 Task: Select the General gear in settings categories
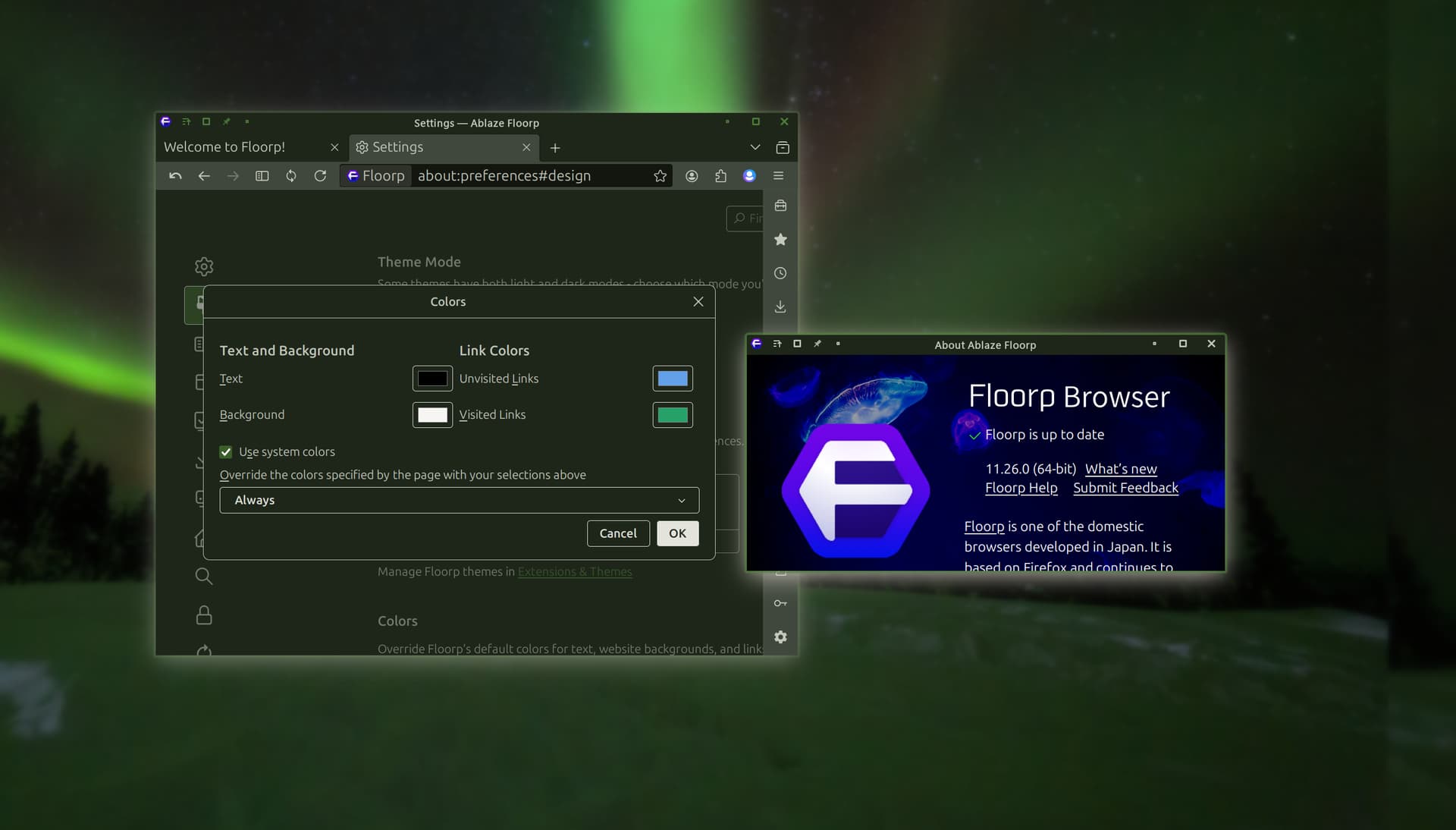[204, 266]
